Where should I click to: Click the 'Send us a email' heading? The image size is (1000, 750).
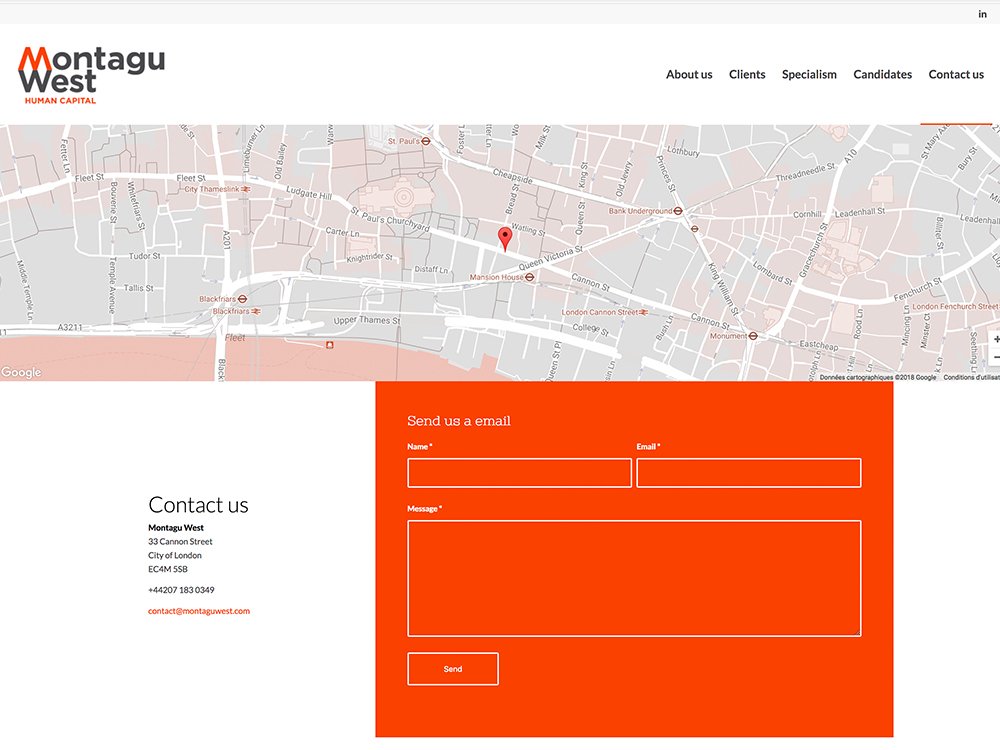click(459, 421)
